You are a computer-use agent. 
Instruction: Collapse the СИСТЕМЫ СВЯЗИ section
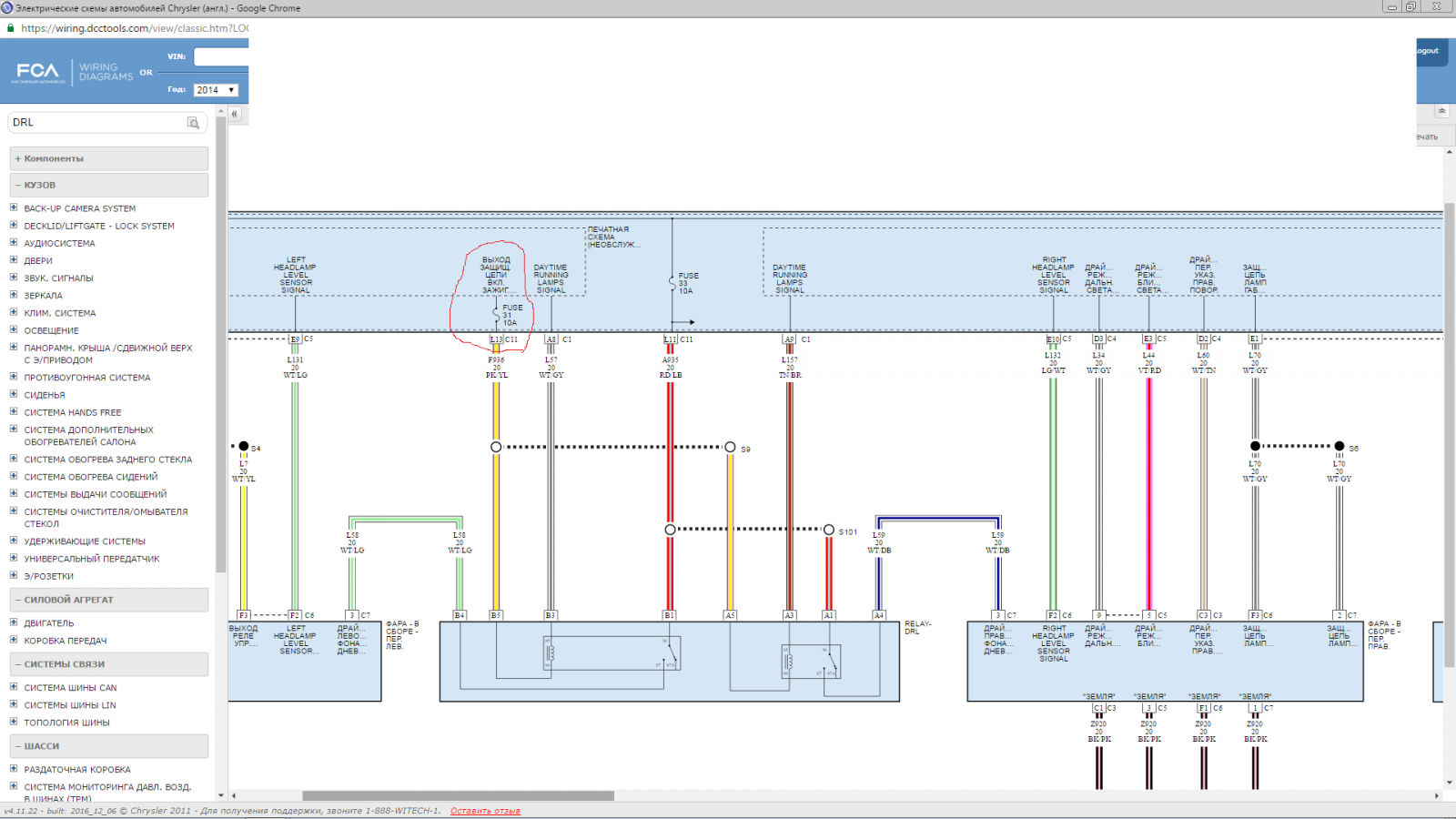109,664
